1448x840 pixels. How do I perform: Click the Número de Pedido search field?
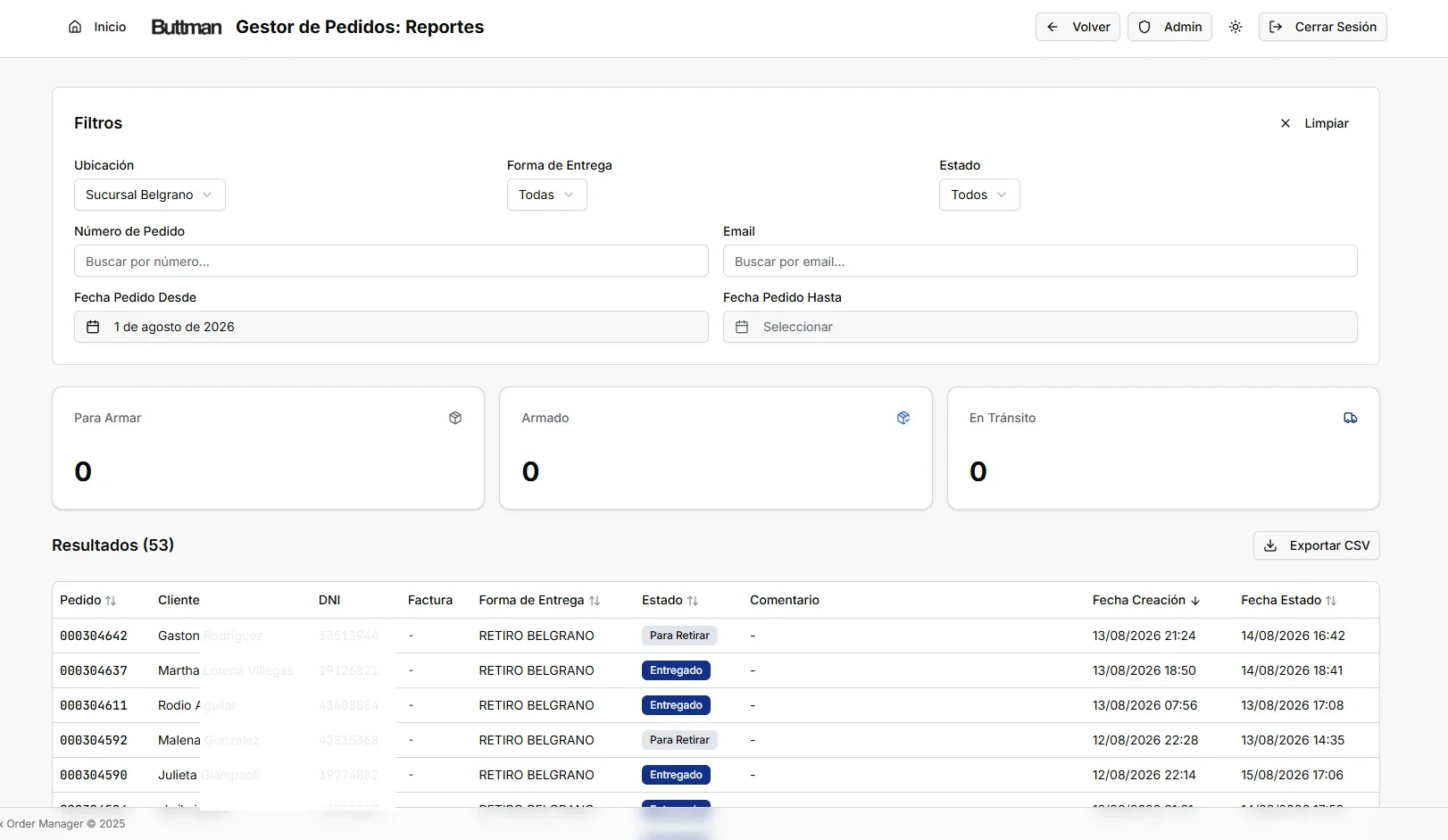[x=391, y=262]
